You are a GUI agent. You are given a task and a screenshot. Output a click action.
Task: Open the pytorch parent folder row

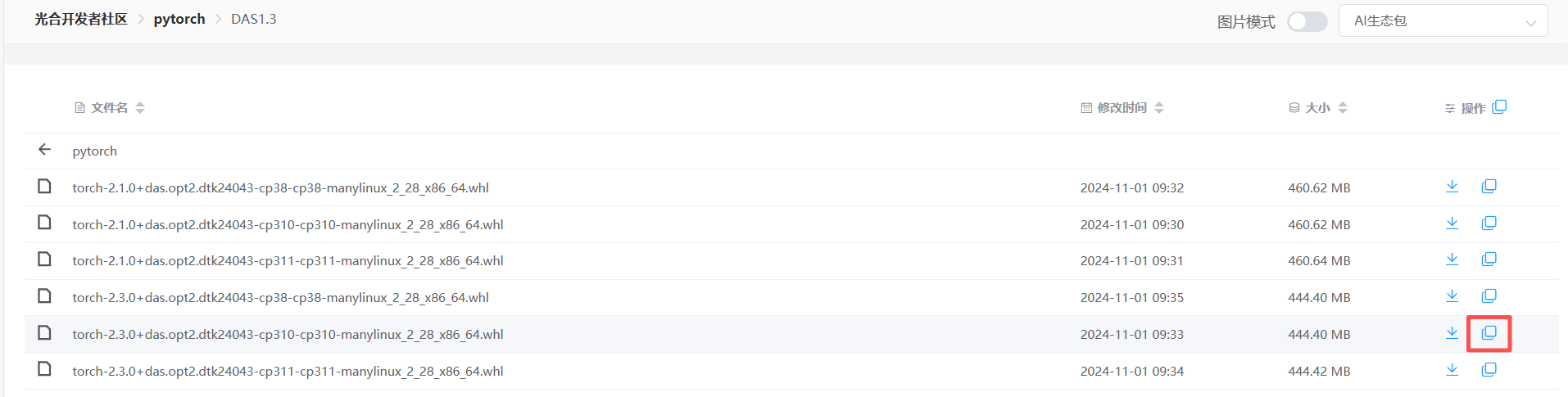tap(95, 151)
